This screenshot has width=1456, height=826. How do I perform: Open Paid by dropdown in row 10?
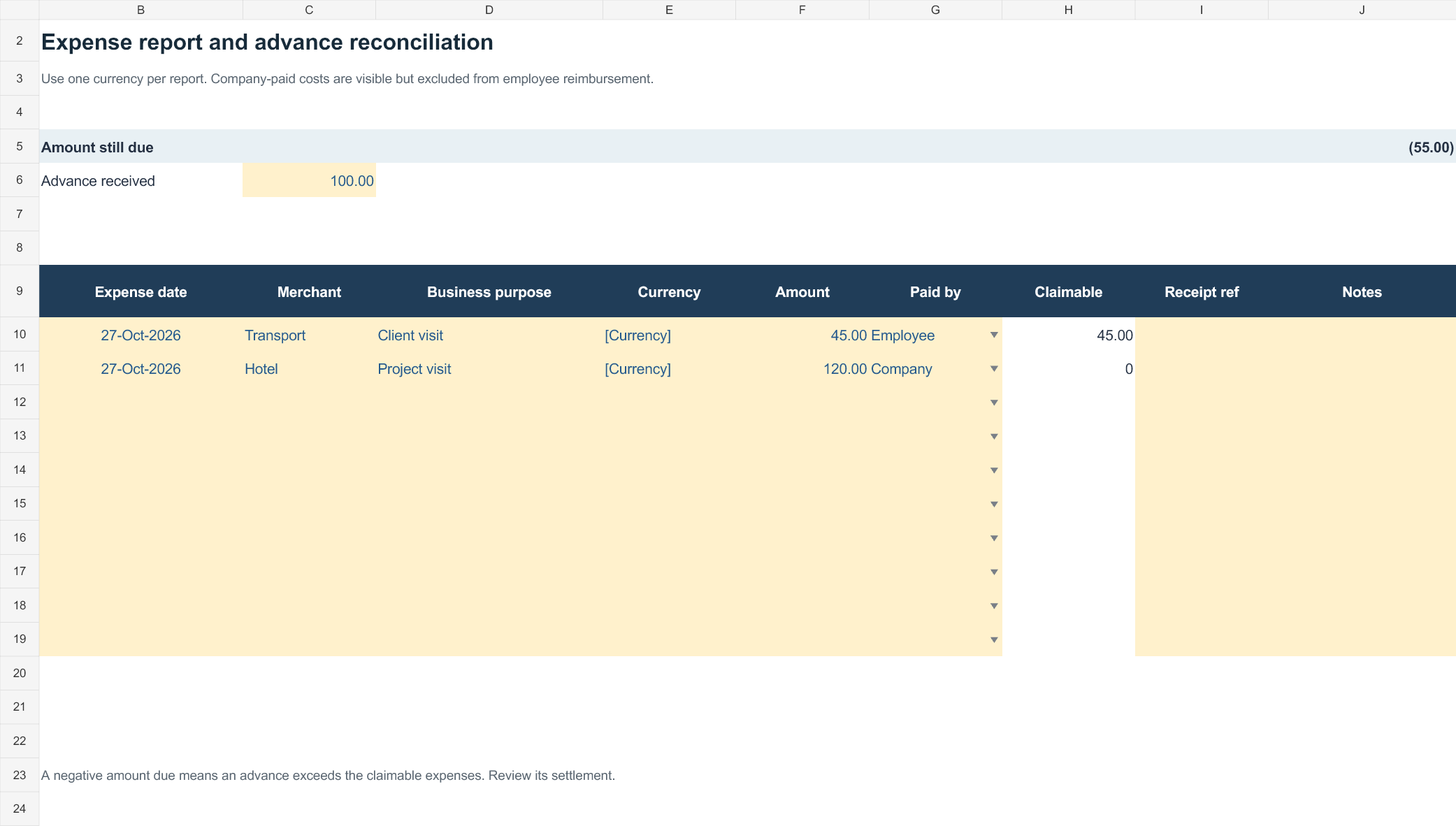pyautogui.click(x=994, y=335)
